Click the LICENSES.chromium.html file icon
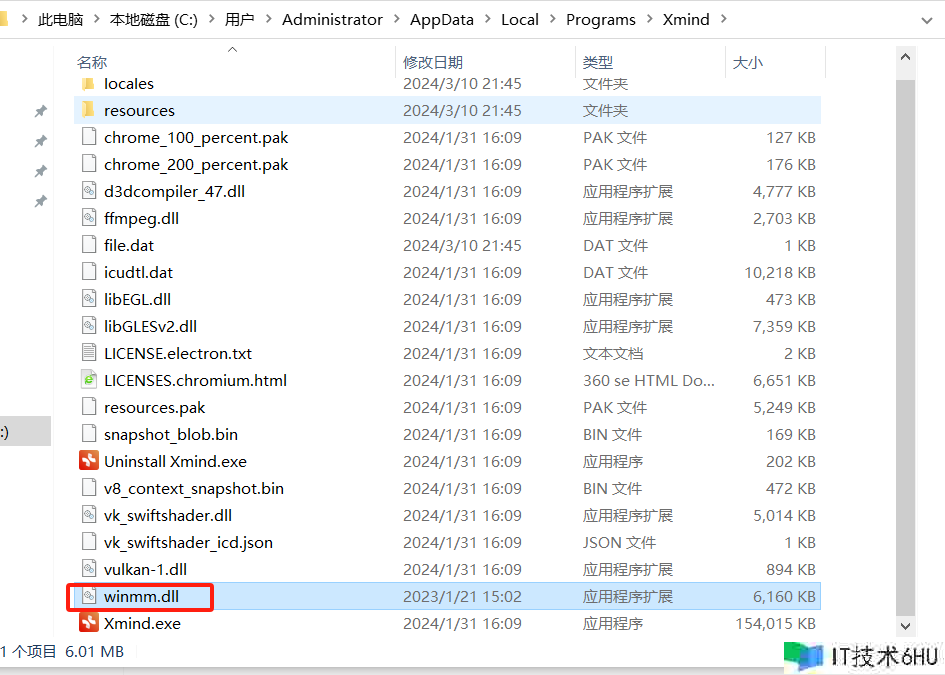The image size is (945, 675). tap(89, 380)
